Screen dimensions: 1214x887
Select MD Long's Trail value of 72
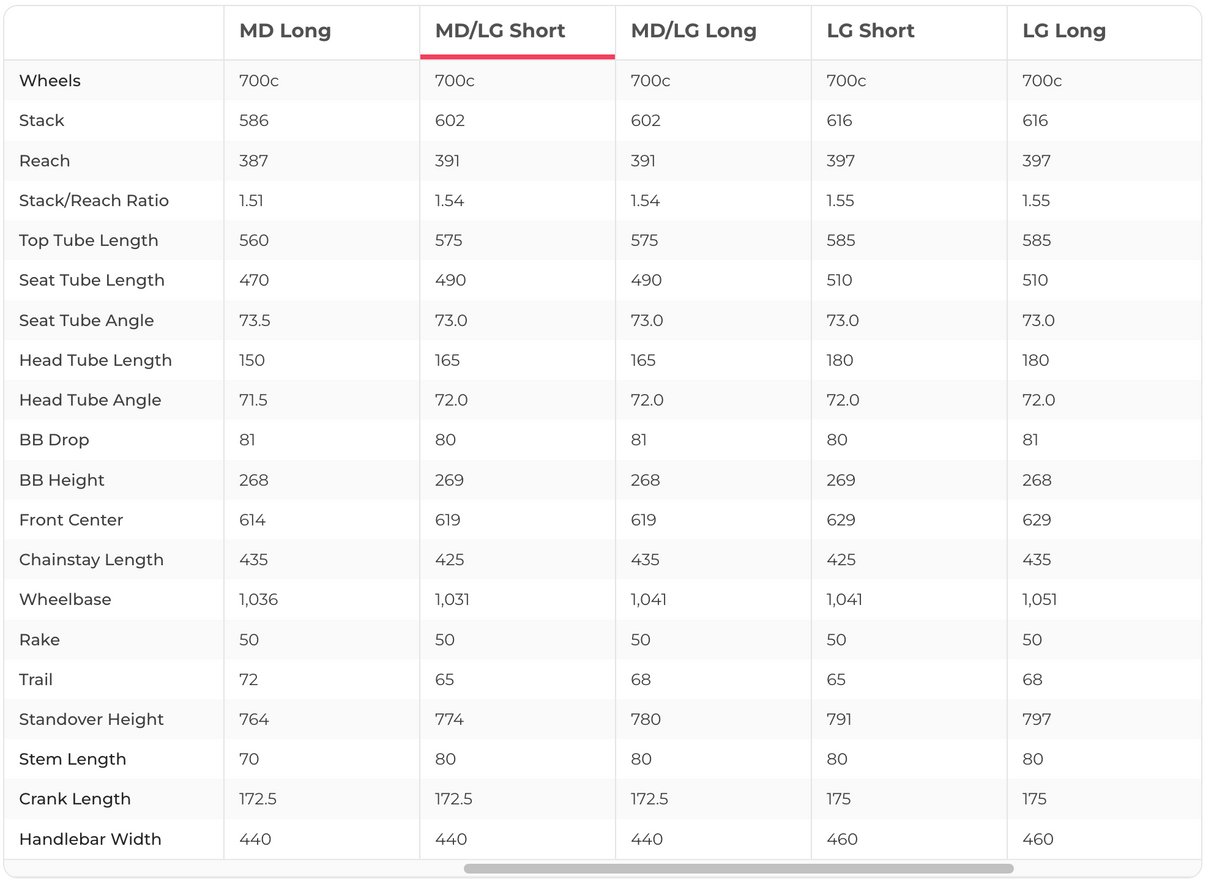(248, 679)
